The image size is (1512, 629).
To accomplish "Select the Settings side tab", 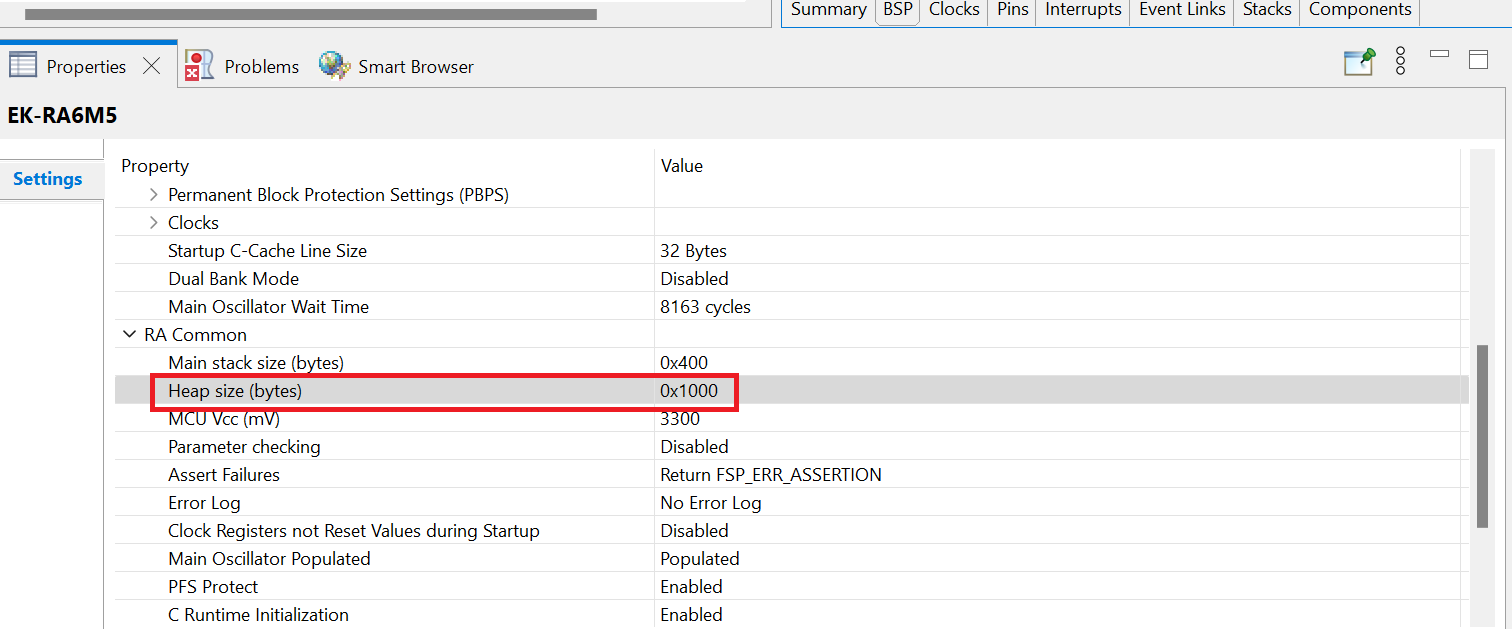I will pyautogui.click(x=47, y=179).
